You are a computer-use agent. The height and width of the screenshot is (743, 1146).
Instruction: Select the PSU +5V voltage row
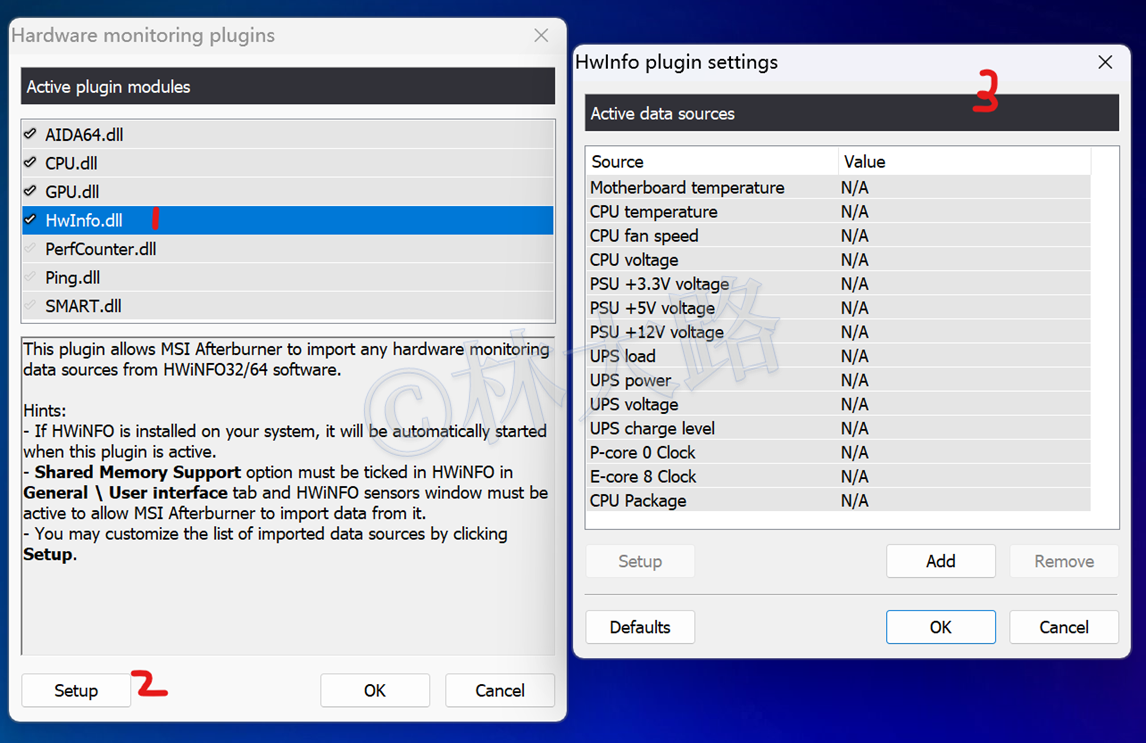(x=838, y=308)
